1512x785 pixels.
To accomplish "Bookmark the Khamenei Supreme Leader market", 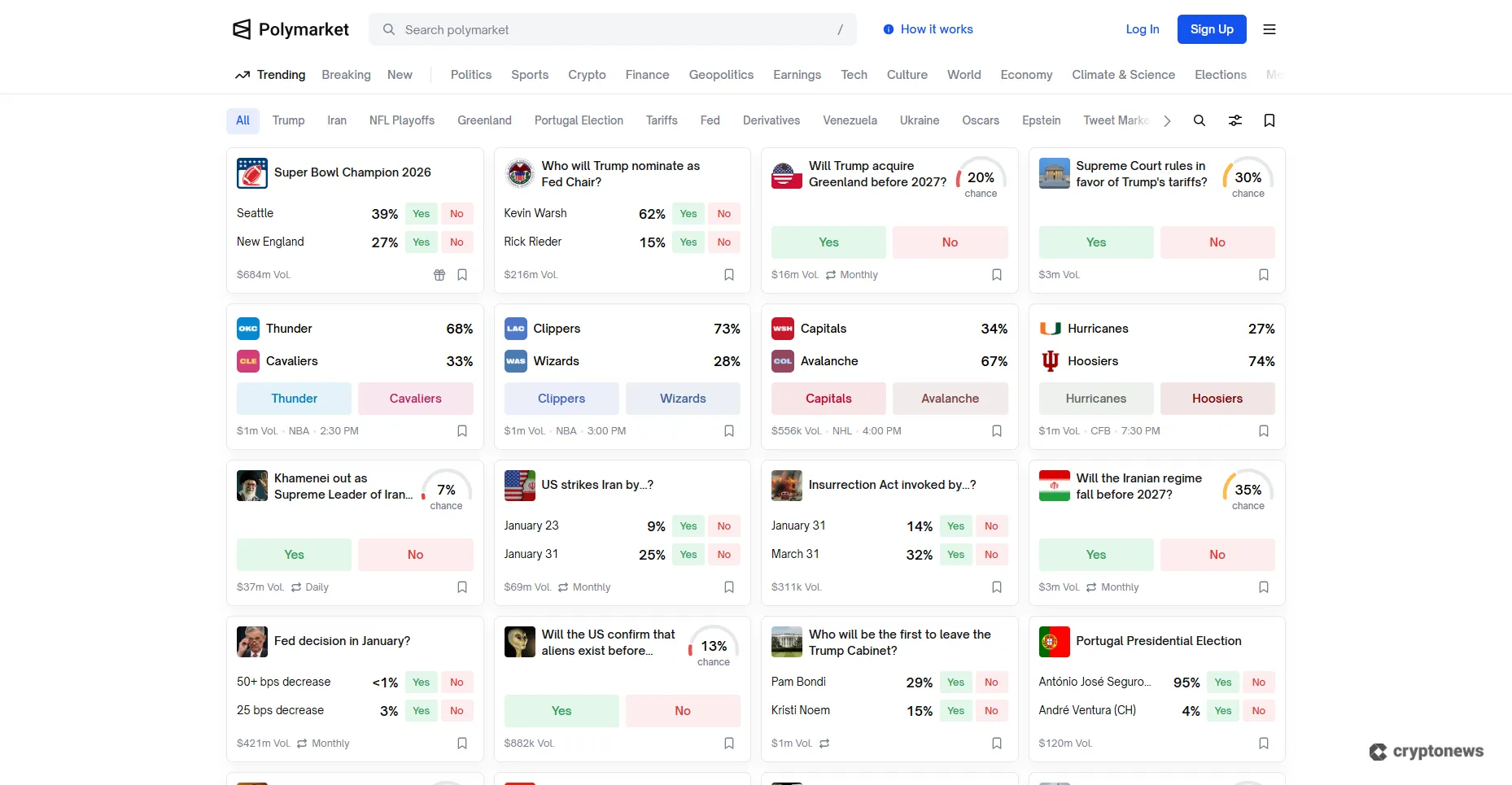I will pos(462,587).
